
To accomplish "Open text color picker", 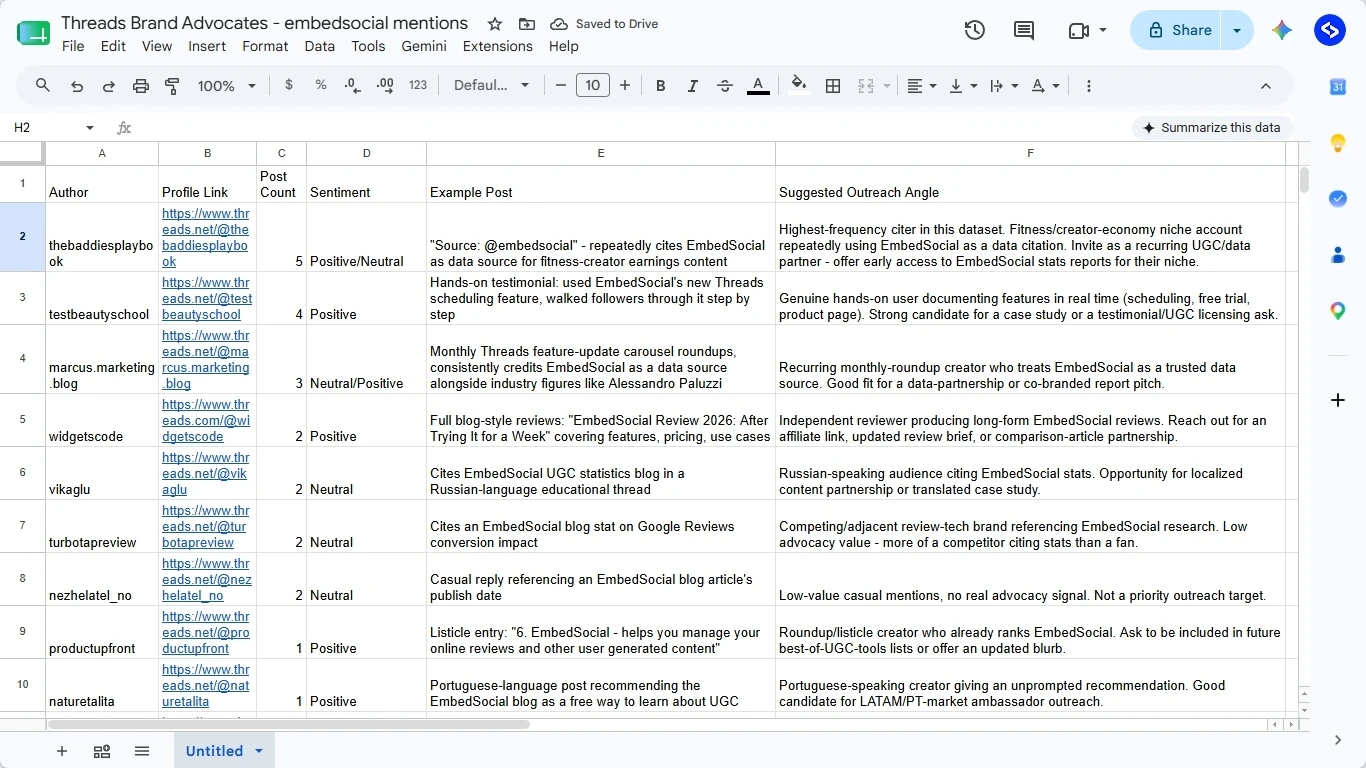I will (x=758, y=86).
